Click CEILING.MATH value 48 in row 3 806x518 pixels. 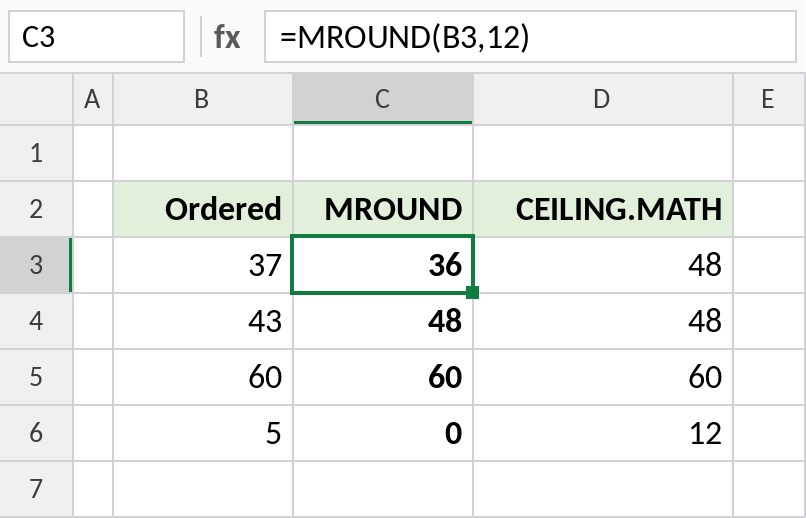pyautogui.click(x=603, y=265)
